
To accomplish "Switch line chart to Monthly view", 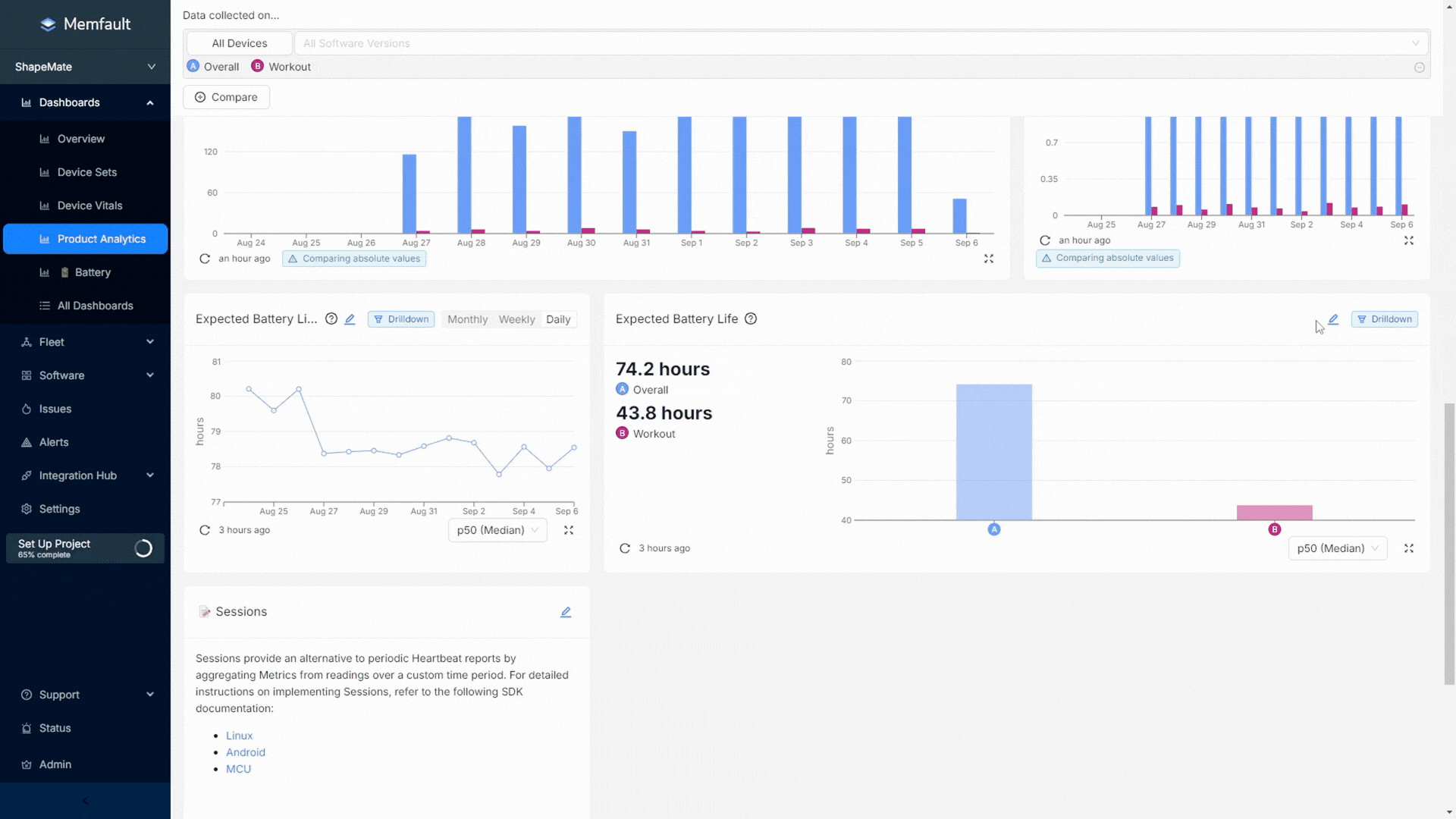I will (x=467, y=319).
